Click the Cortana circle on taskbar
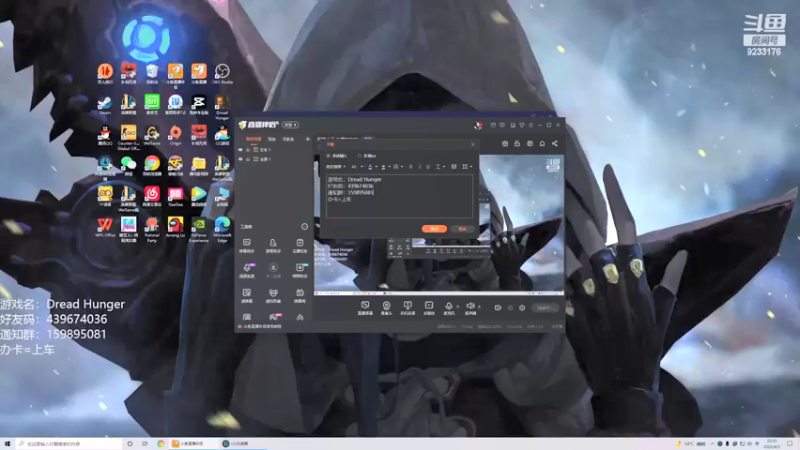Screen dimensions: 800x450 130,444
